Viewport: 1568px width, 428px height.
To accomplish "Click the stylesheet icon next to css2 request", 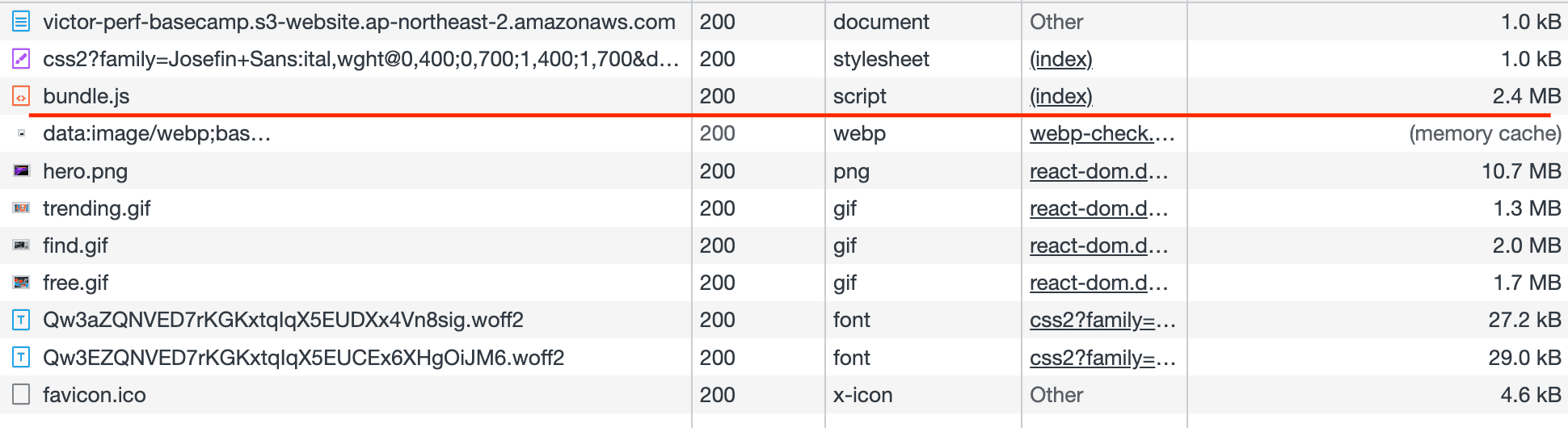I will (21, 59).
